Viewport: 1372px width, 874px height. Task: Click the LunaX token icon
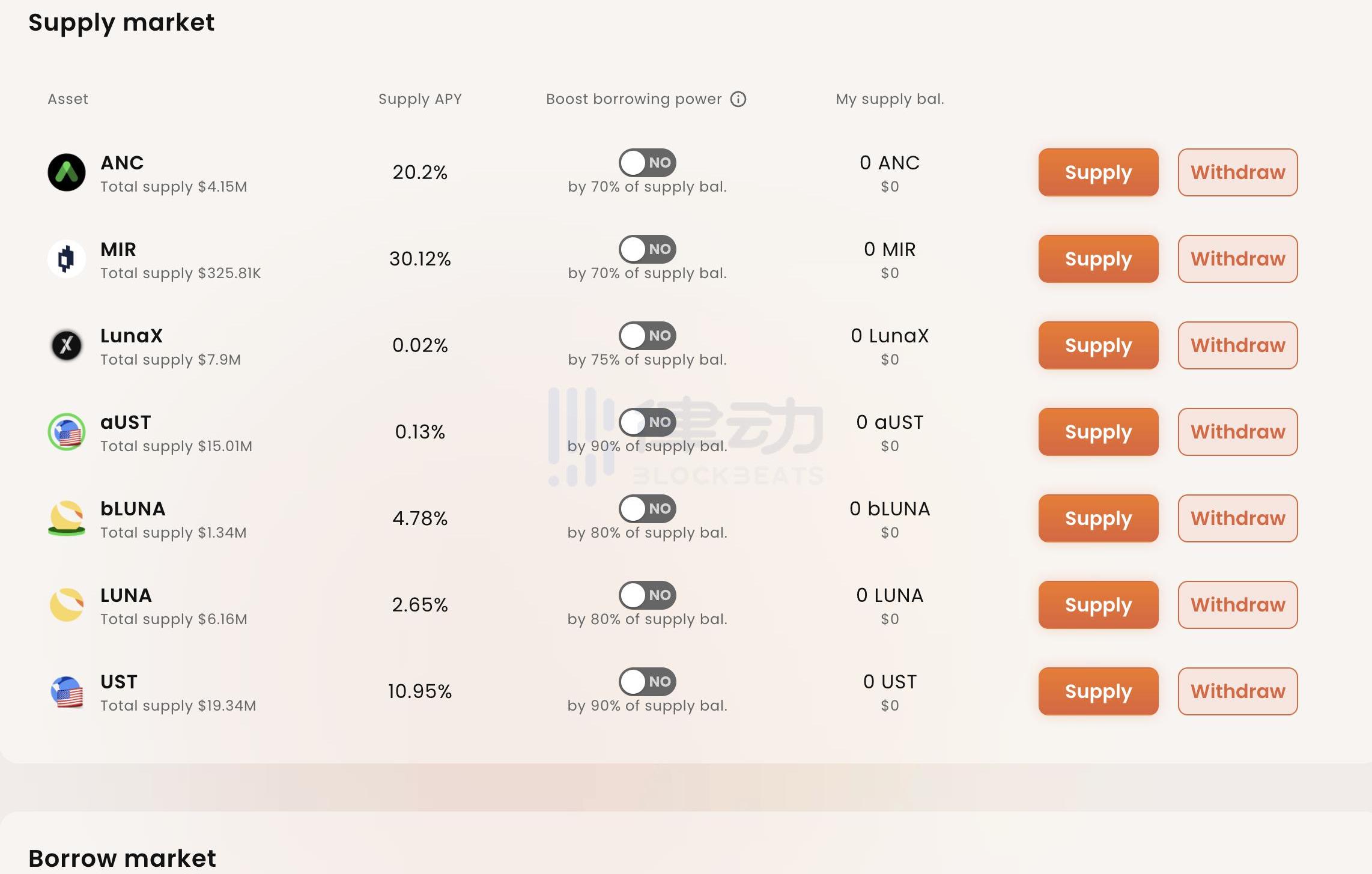66,345
